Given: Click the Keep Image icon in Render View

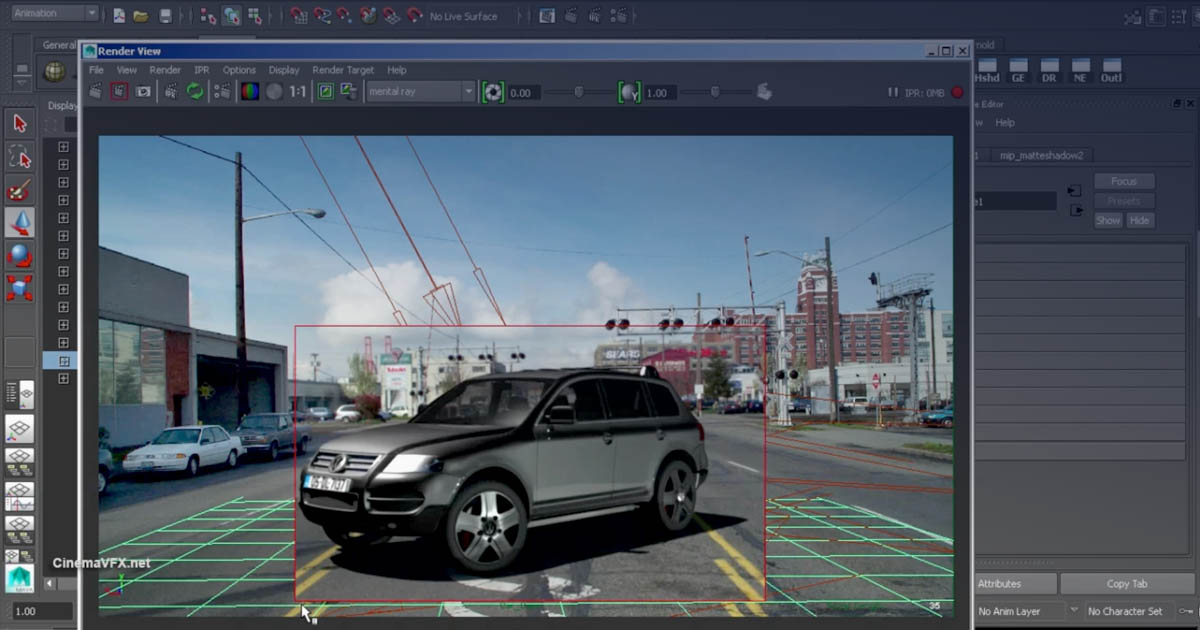Looking at the screenshot, I should click(325, 92).
